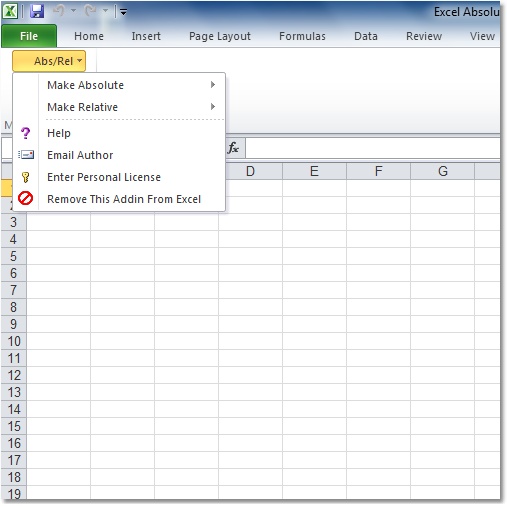Click the red prohibited Remove Addin icon

[x=25, y=198]
